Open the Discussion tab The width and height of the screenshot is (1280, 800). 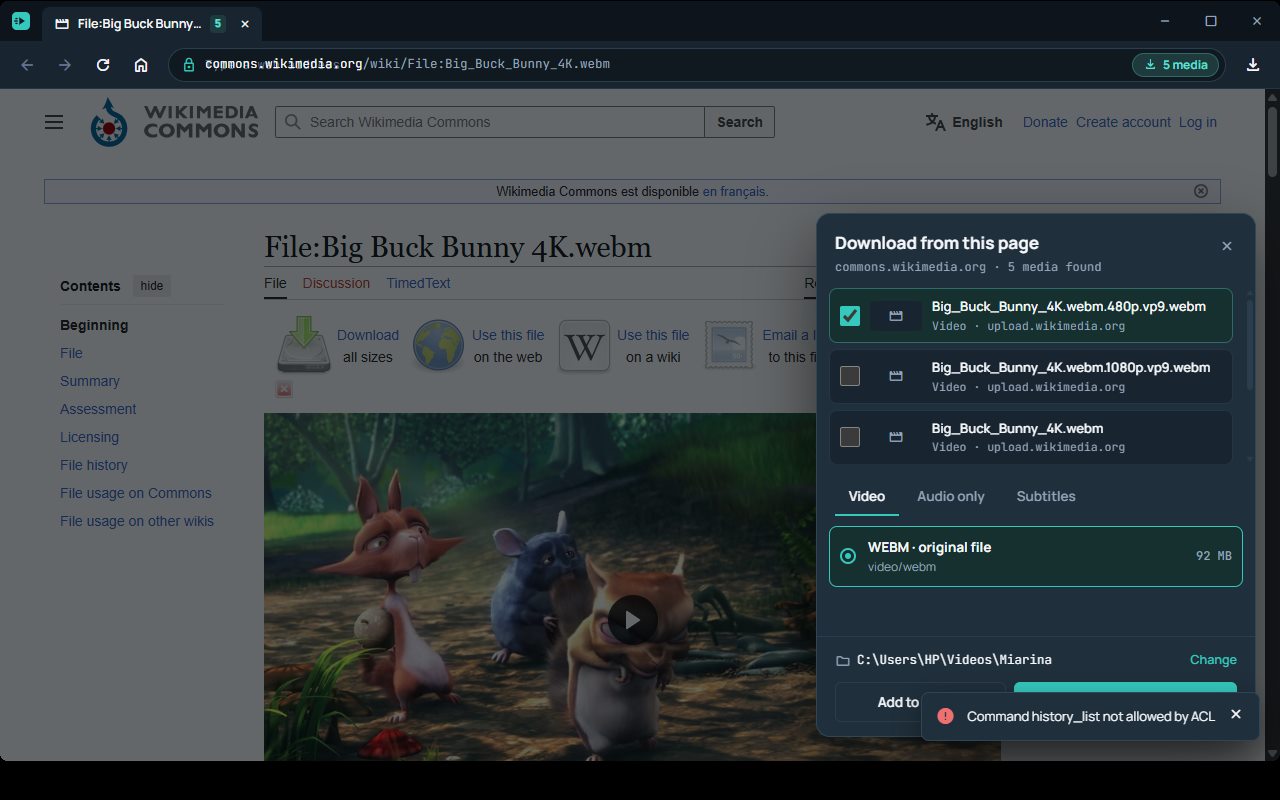[x=336, y=283]
